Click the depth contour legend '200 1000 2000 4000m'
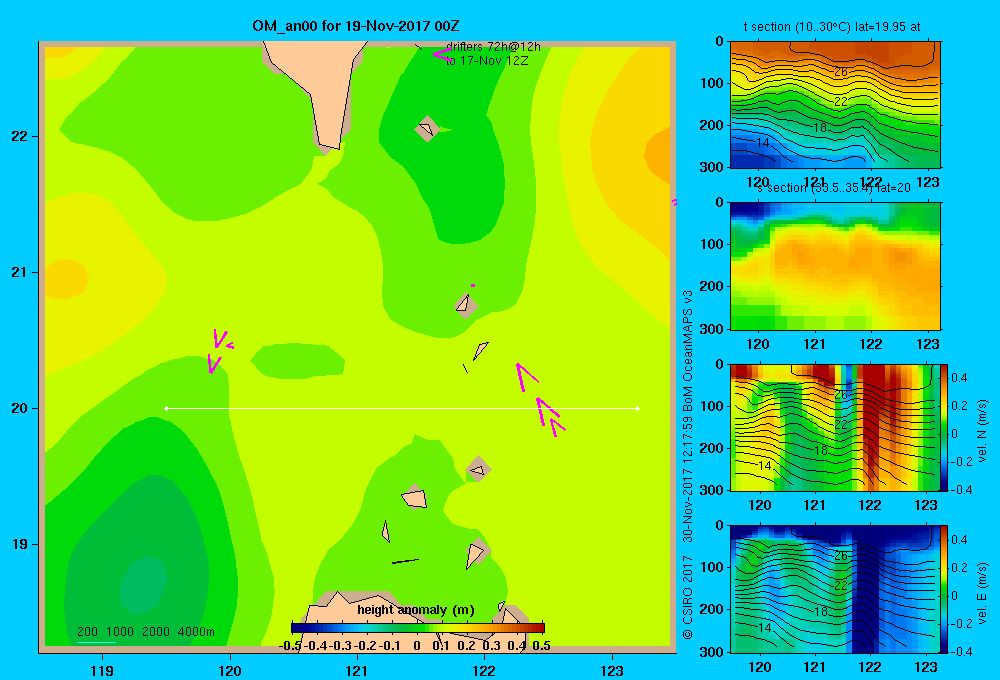This screenshot has height=680, width=1000. pyautogui.click(x=145, y=632)
